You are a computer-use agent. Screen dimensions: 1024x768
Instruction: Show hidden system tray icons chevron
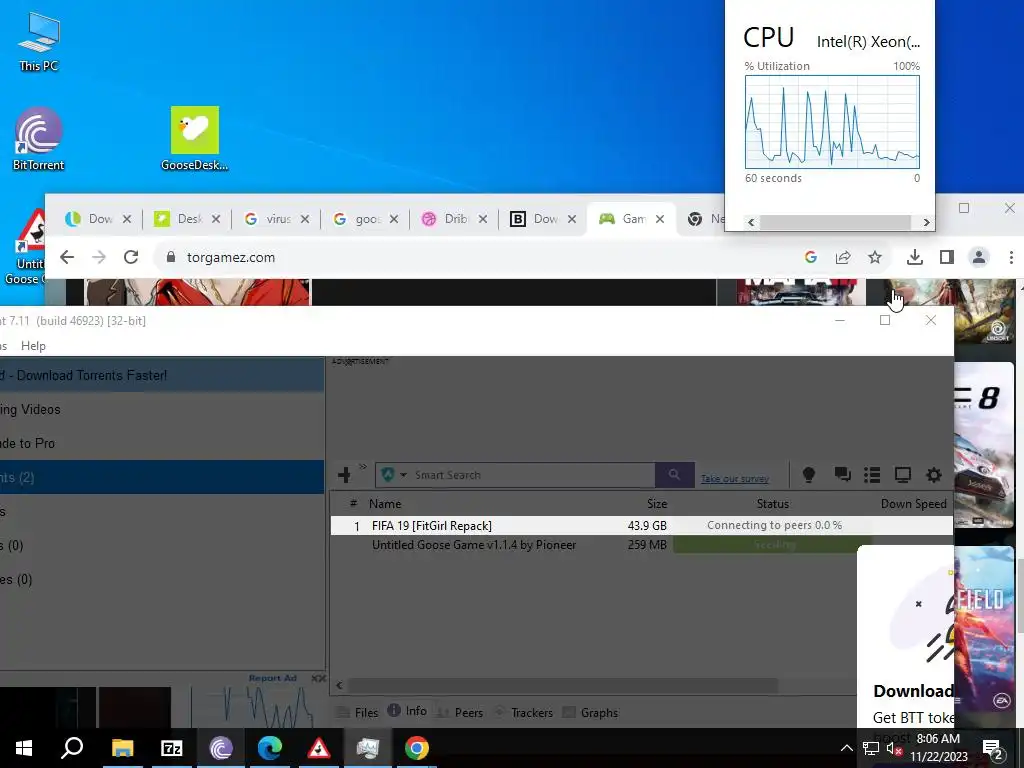[x=846, y=748]
